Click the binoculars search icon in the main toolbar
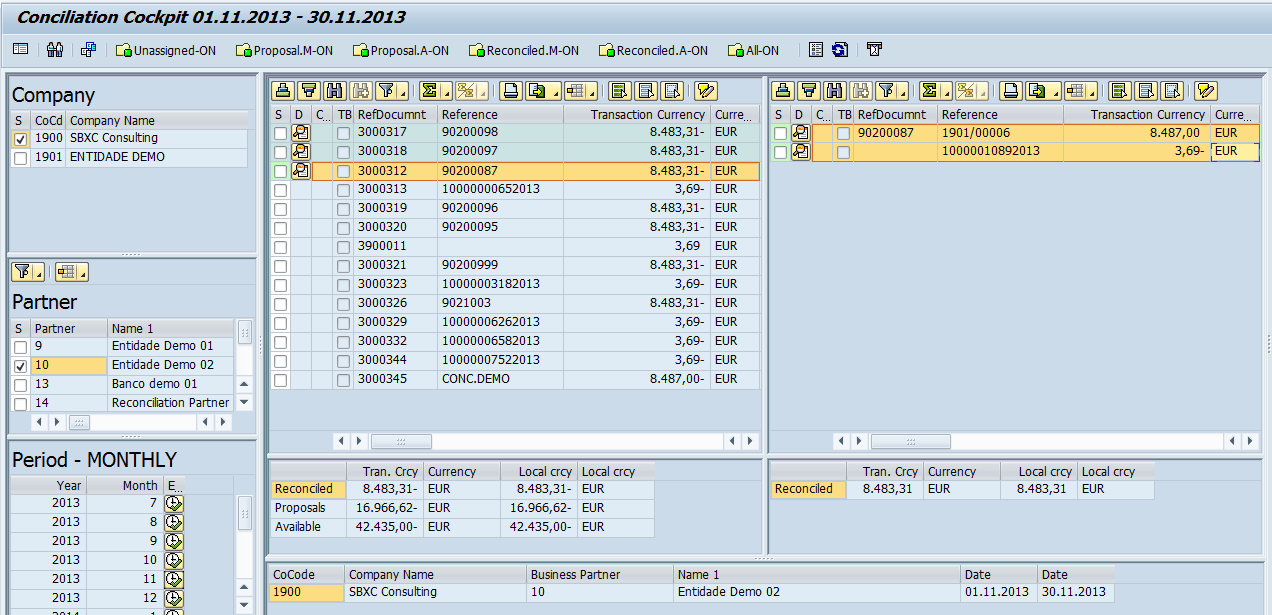The width and height of the screenshot is (1272, 615). click(x=55, y=49)
